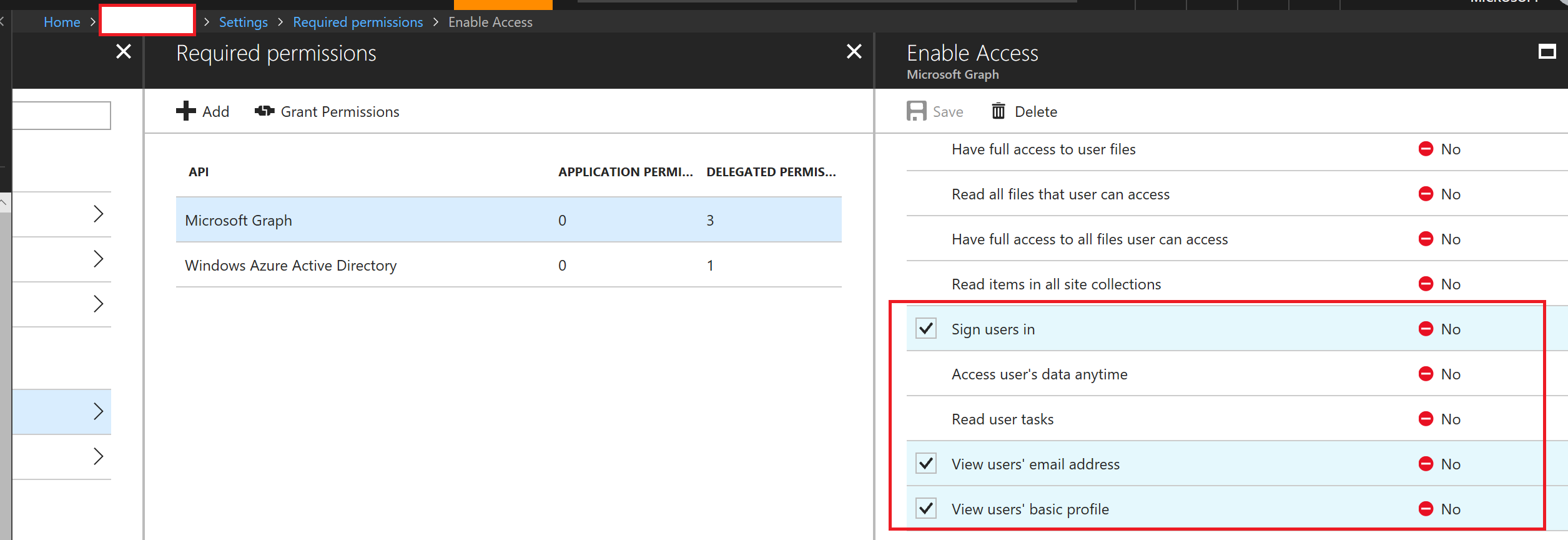
Task: Click the Delete trash icon
Action: pos(998,111)
